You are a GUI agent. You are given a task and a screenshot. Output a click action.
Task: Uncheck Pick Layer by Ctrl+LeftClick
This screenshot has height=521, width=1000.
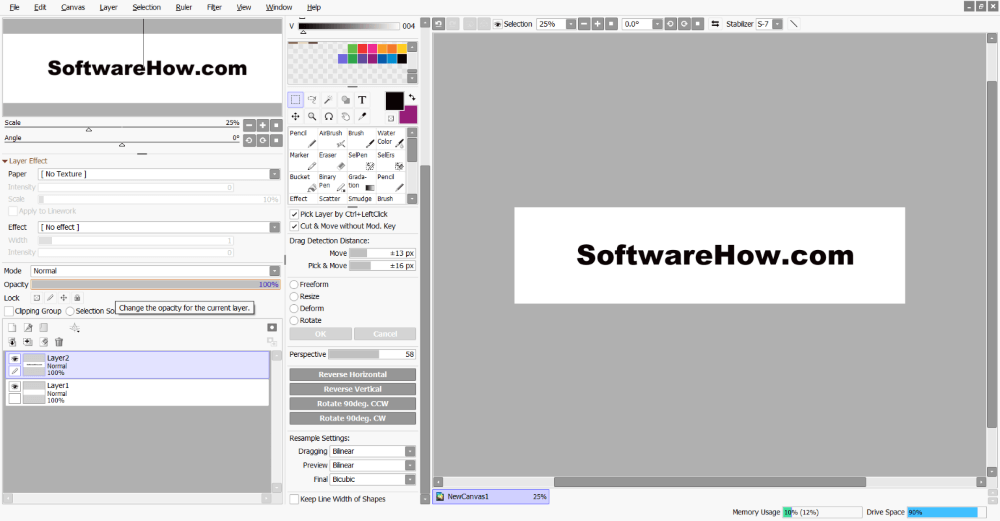pos(294,214)
